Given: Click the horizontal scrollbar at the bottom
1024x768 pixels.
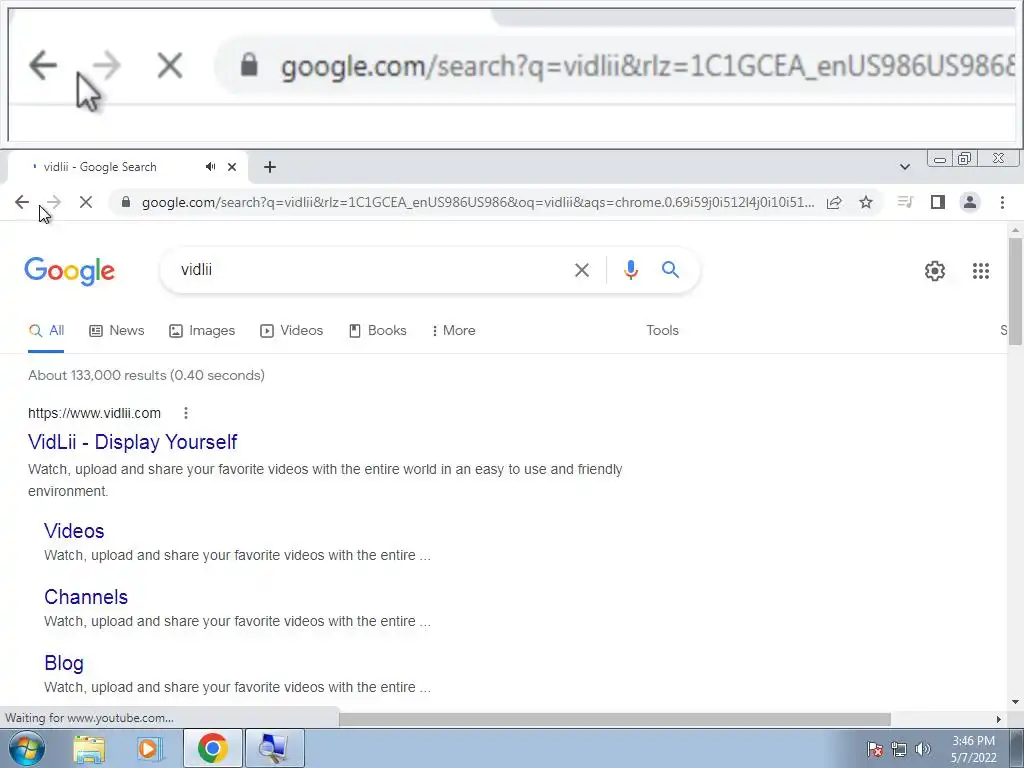Looking at the screenshot, I should tap(615, 719).
